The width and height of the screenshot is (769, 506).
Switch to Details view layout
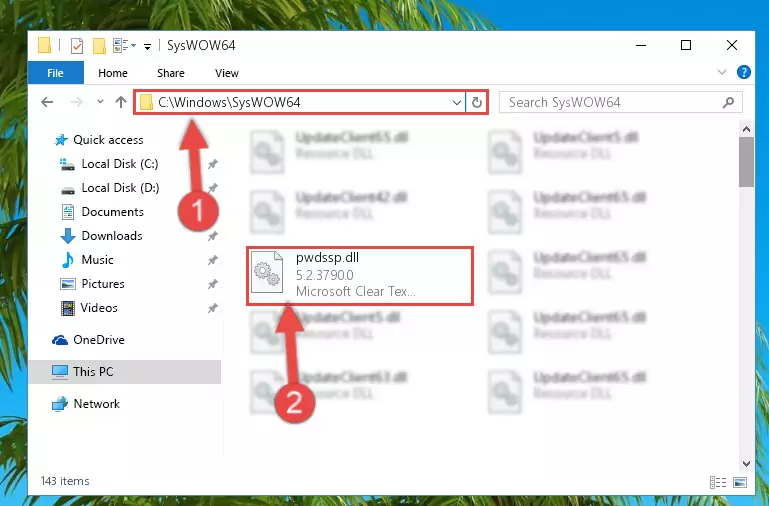pyautogui.click(x=718, y=482)
